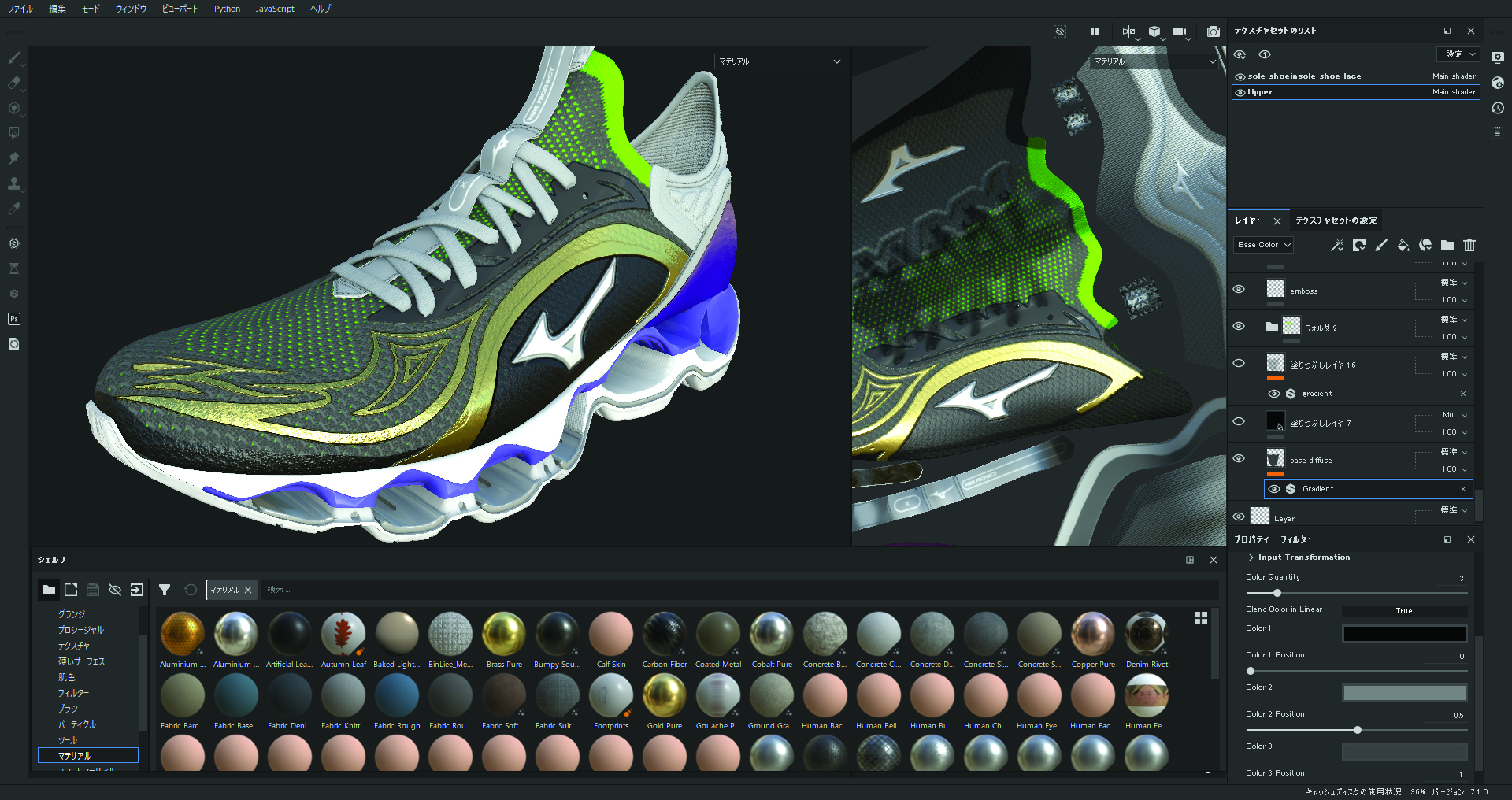This screenshot has width=1512, height=800.
Task: Take a screenshot with the camera snapshot icon
Action: [x=1214, y=31]
